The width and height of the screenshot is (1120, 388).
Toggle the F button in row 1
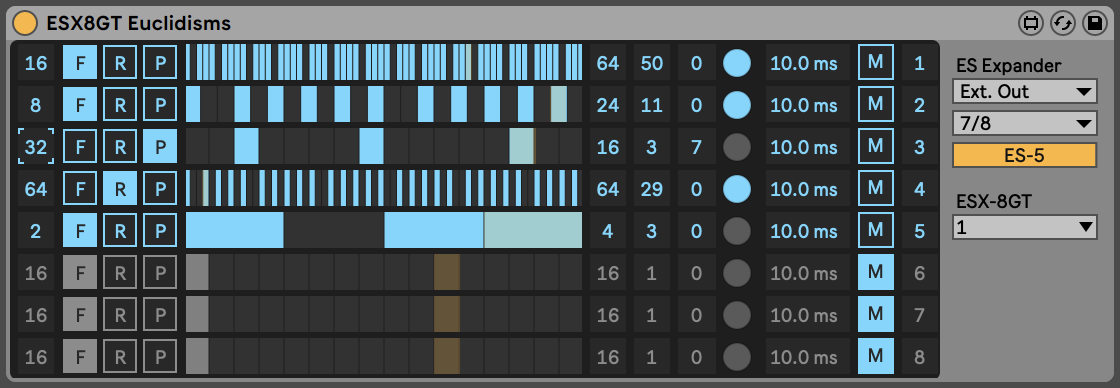[x=80, y=63]
